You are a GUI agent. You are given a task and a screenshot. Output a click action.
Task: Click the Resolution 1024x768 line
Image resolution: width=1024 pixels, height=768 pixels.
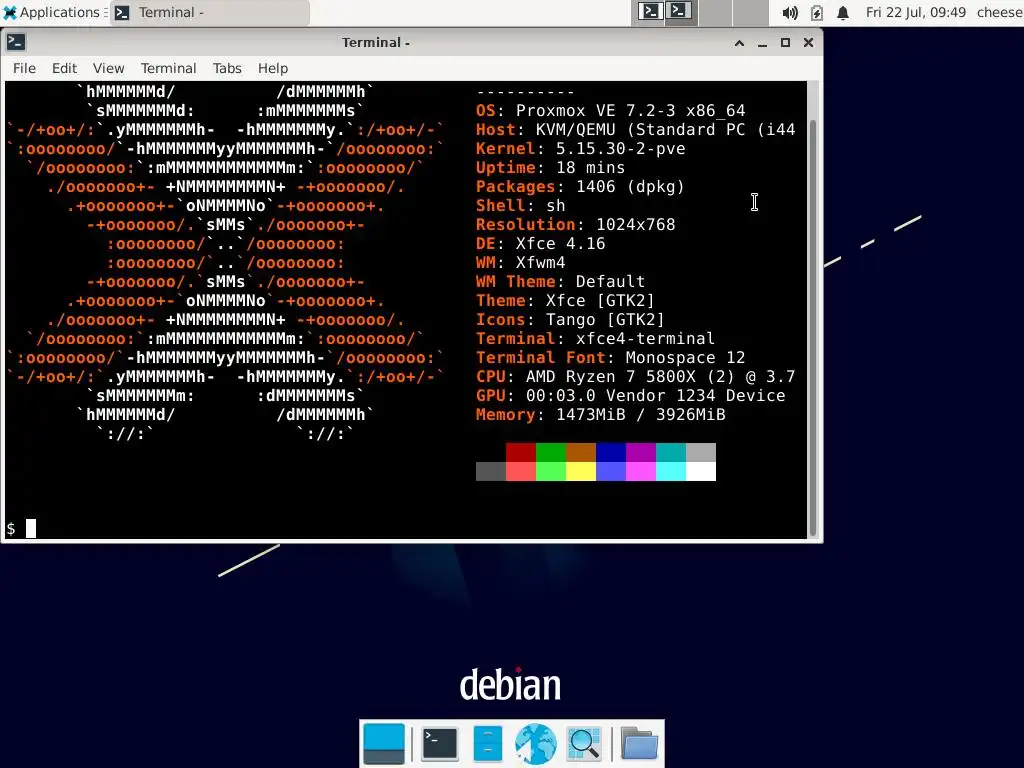click(x=575, y=225)
